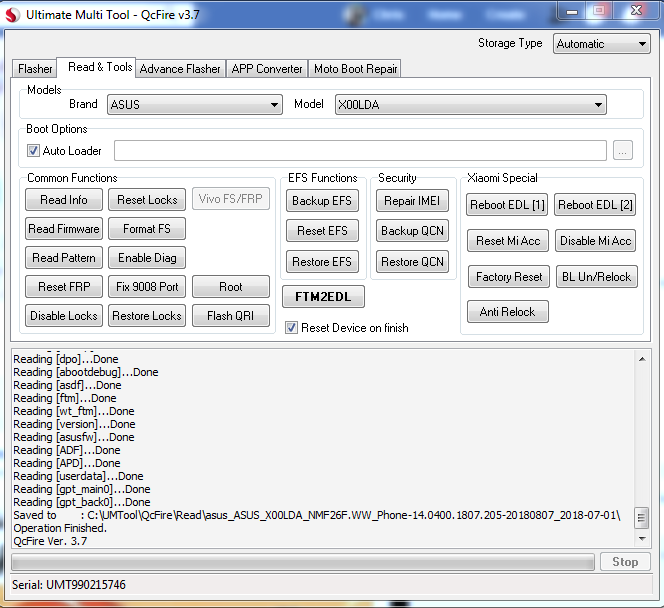Open the Advance Flasher tab

coord(180,69)
